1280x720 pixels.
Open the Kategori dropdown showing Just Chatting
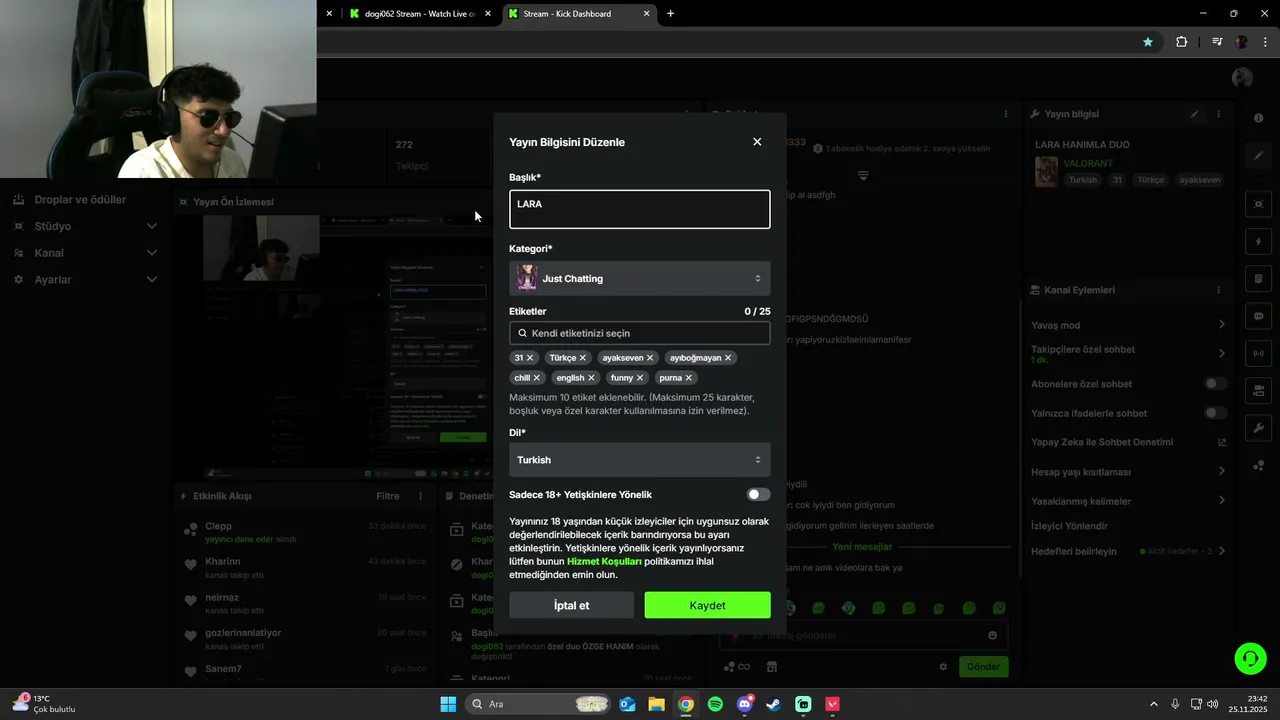[x=640, y=279]
